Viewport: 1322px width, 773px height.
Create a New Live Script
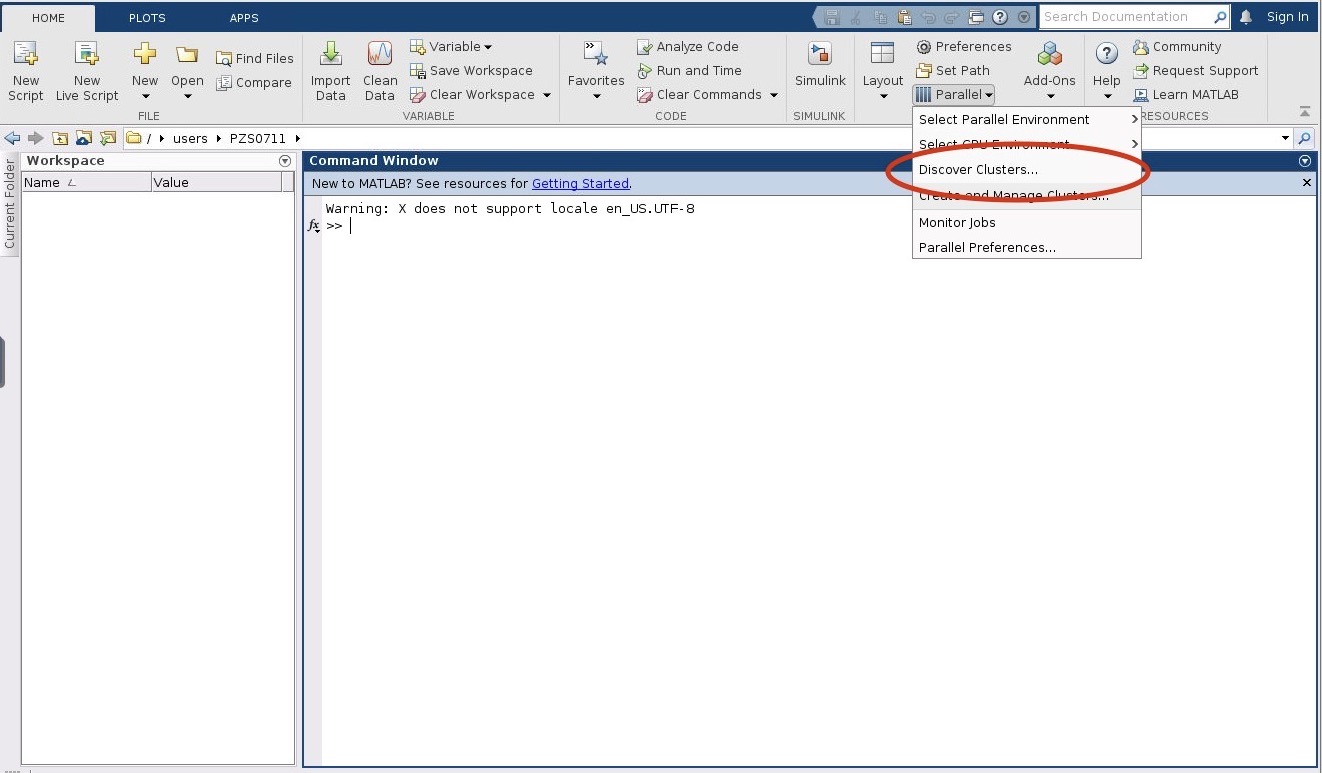point(87,70)
